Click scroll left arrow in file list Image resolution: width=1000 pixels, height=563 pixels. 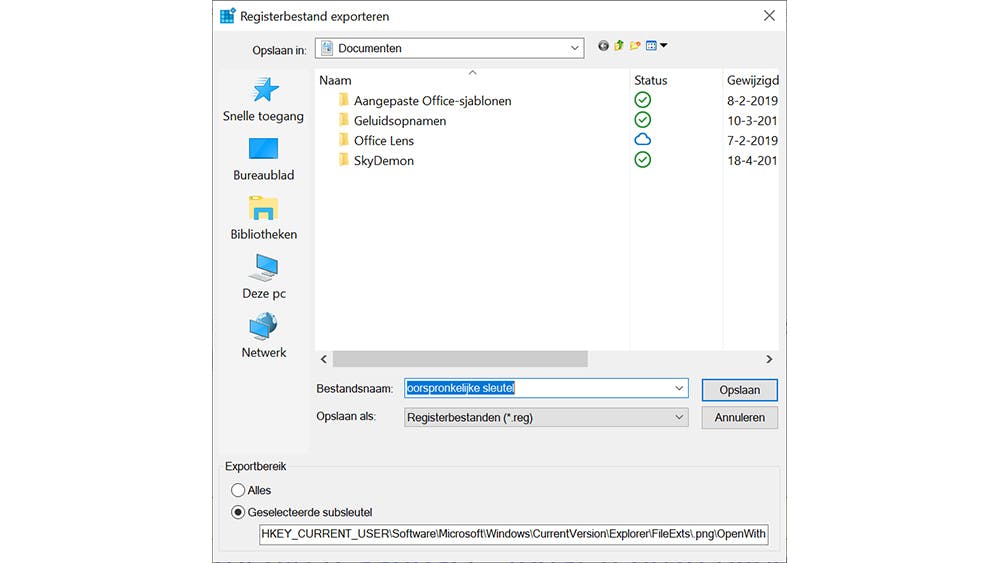click(324, 359)
